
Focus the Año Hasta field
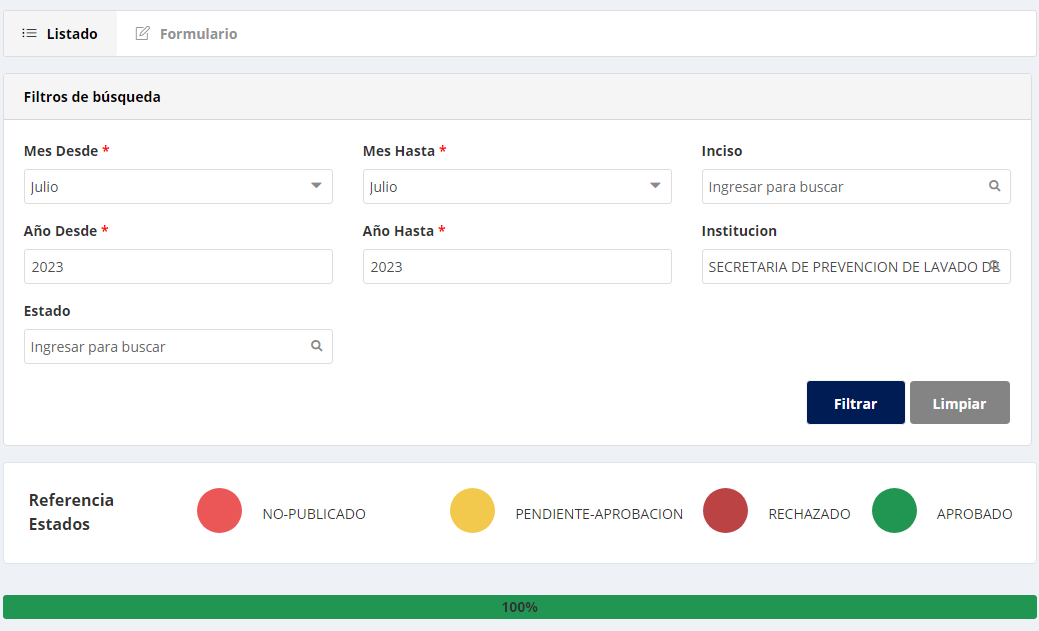click(517, 266)
